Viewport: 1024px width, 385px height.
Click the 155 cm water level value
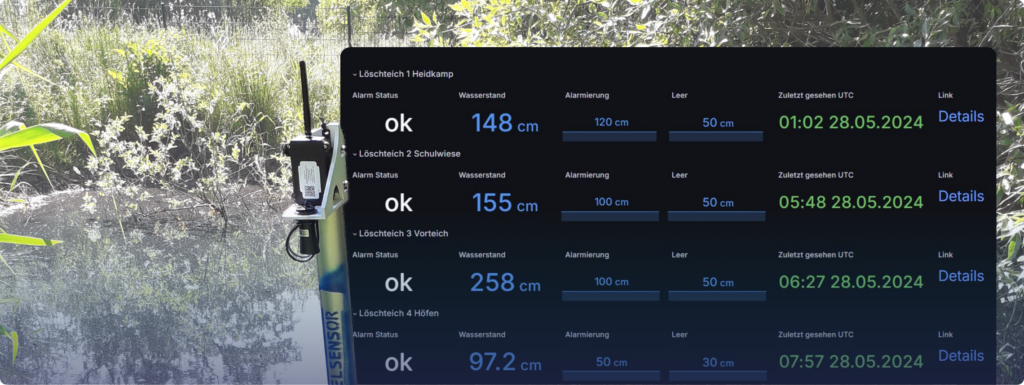click(x=505, y=203)
